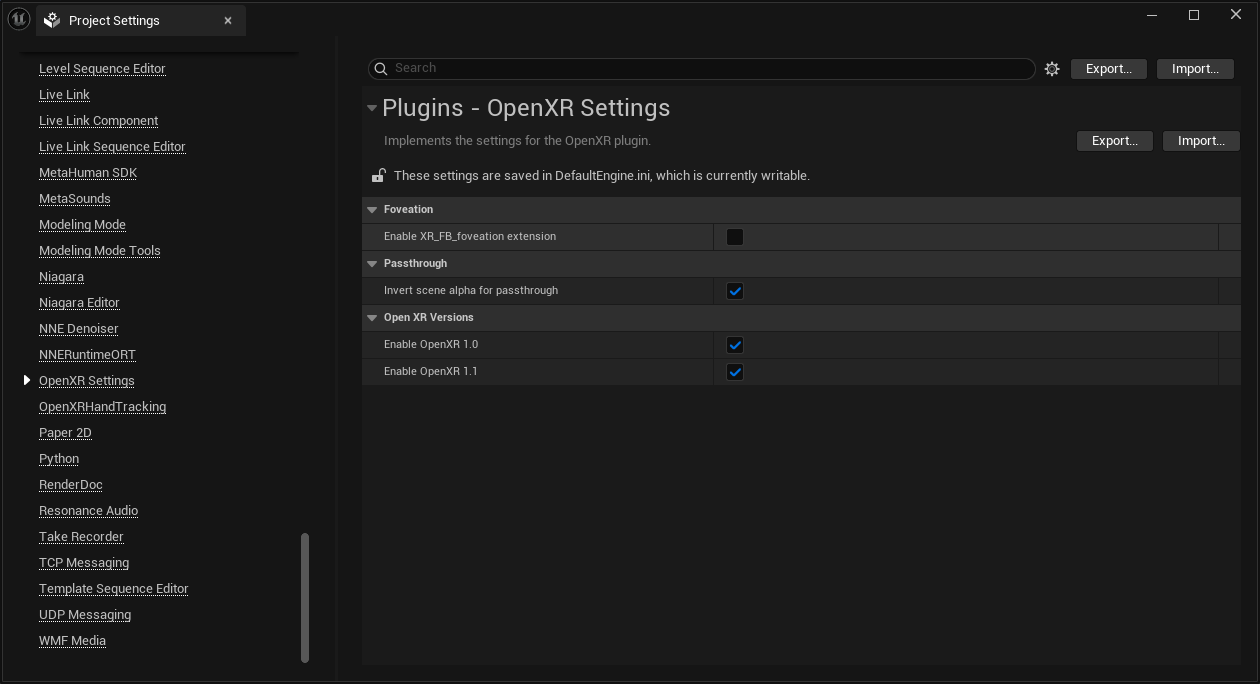Open MetaSounds settings
The height and width of the screenshot is (684, 1260).
75,199
